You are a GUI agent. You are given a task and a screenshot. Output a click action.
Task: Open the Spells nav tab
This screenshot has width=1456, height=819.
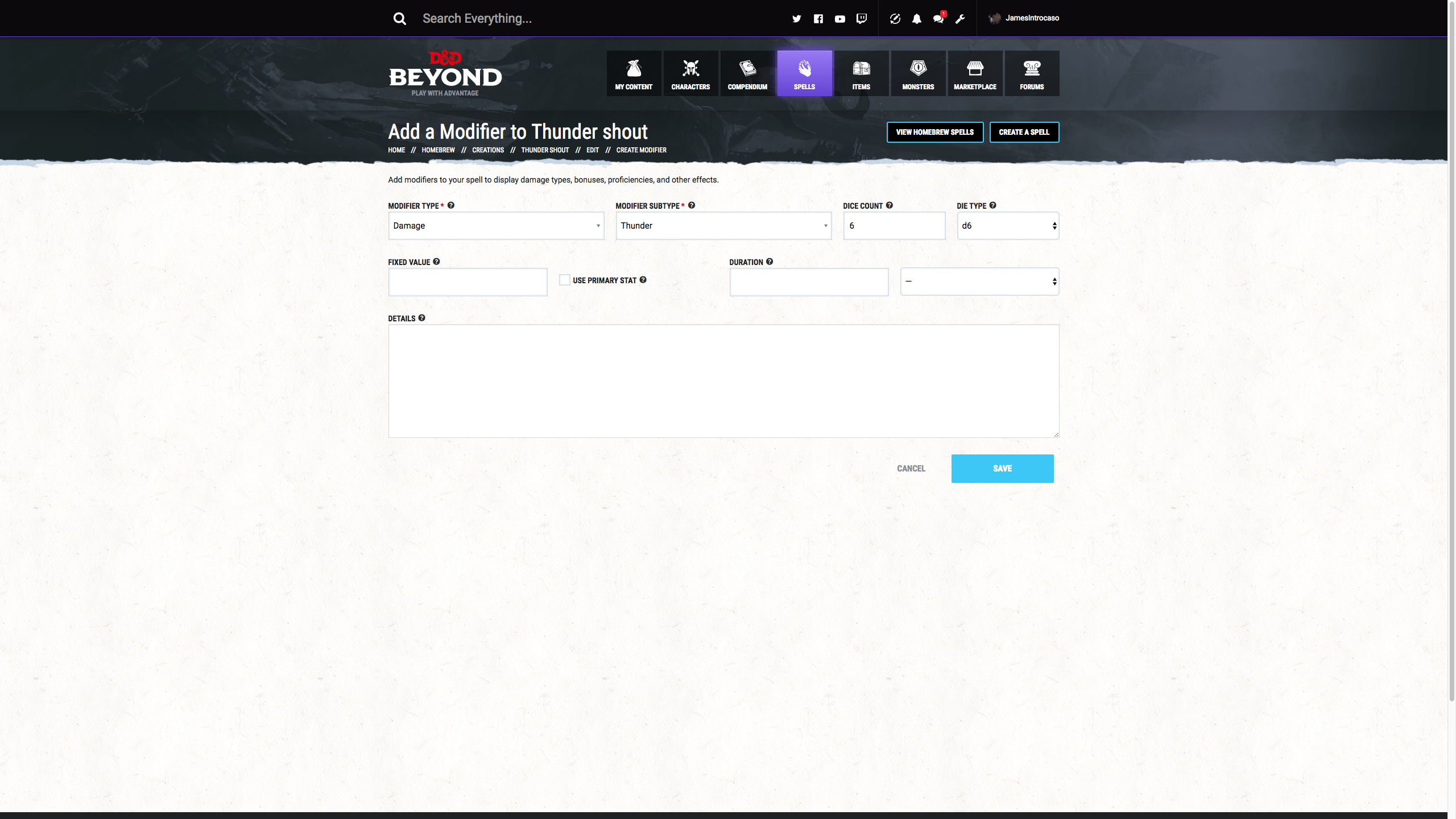804,73
